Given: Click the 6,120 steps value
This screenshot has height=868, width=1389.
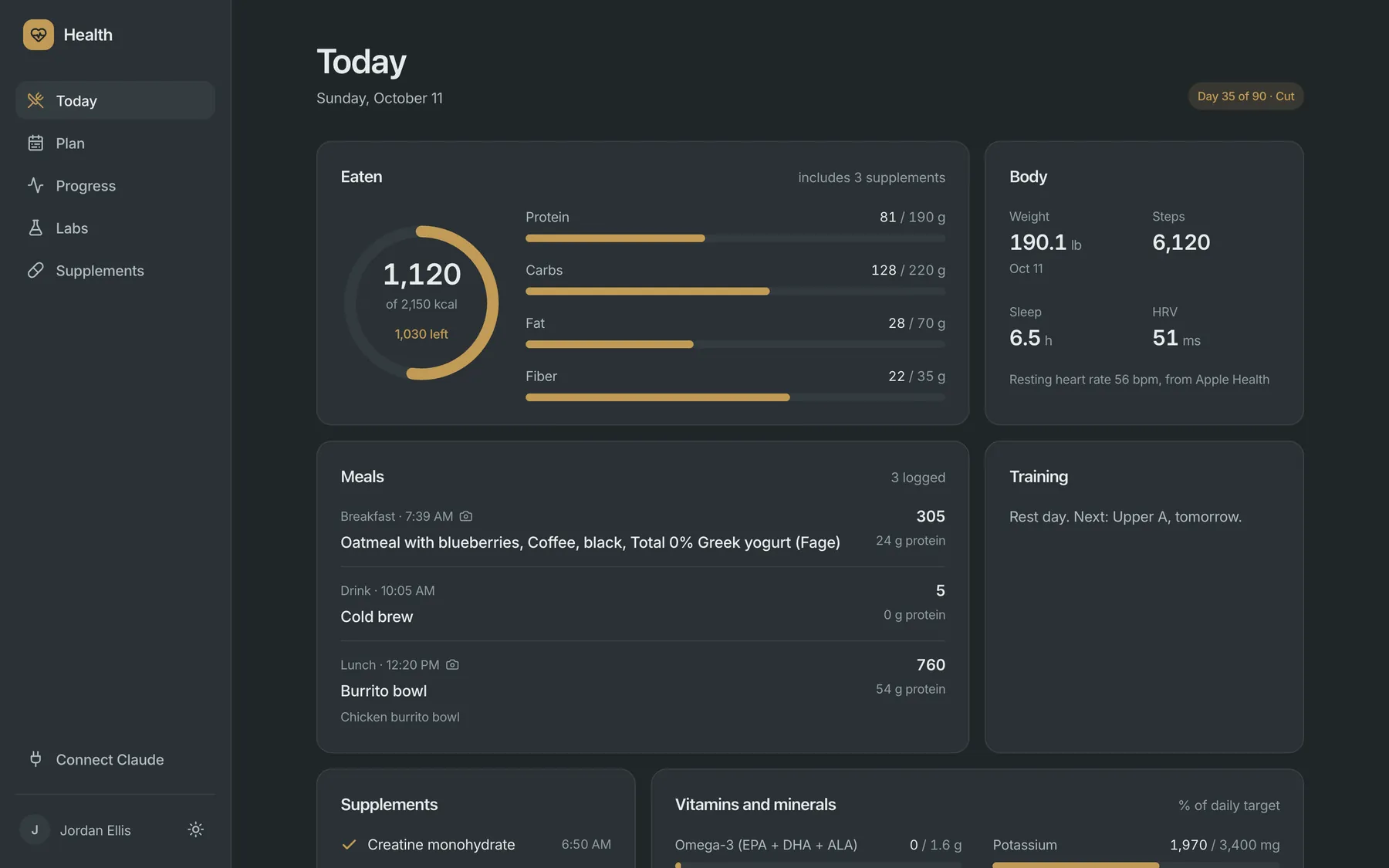Looking at the screenshot, I should (x=1181, y=242).
